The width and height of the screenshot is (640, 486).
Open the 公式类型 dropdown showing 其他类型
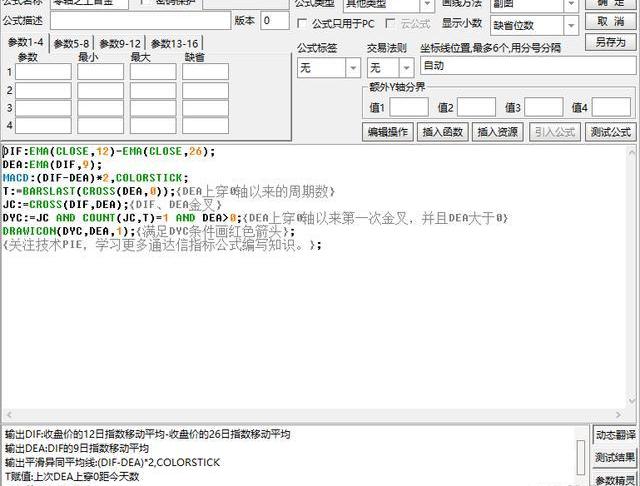388,4
